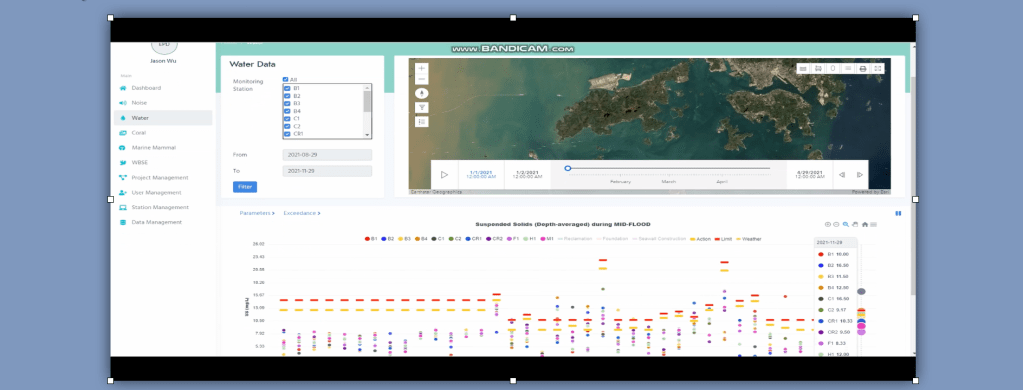Uncheck station C1 checkbox

point(288,119)
